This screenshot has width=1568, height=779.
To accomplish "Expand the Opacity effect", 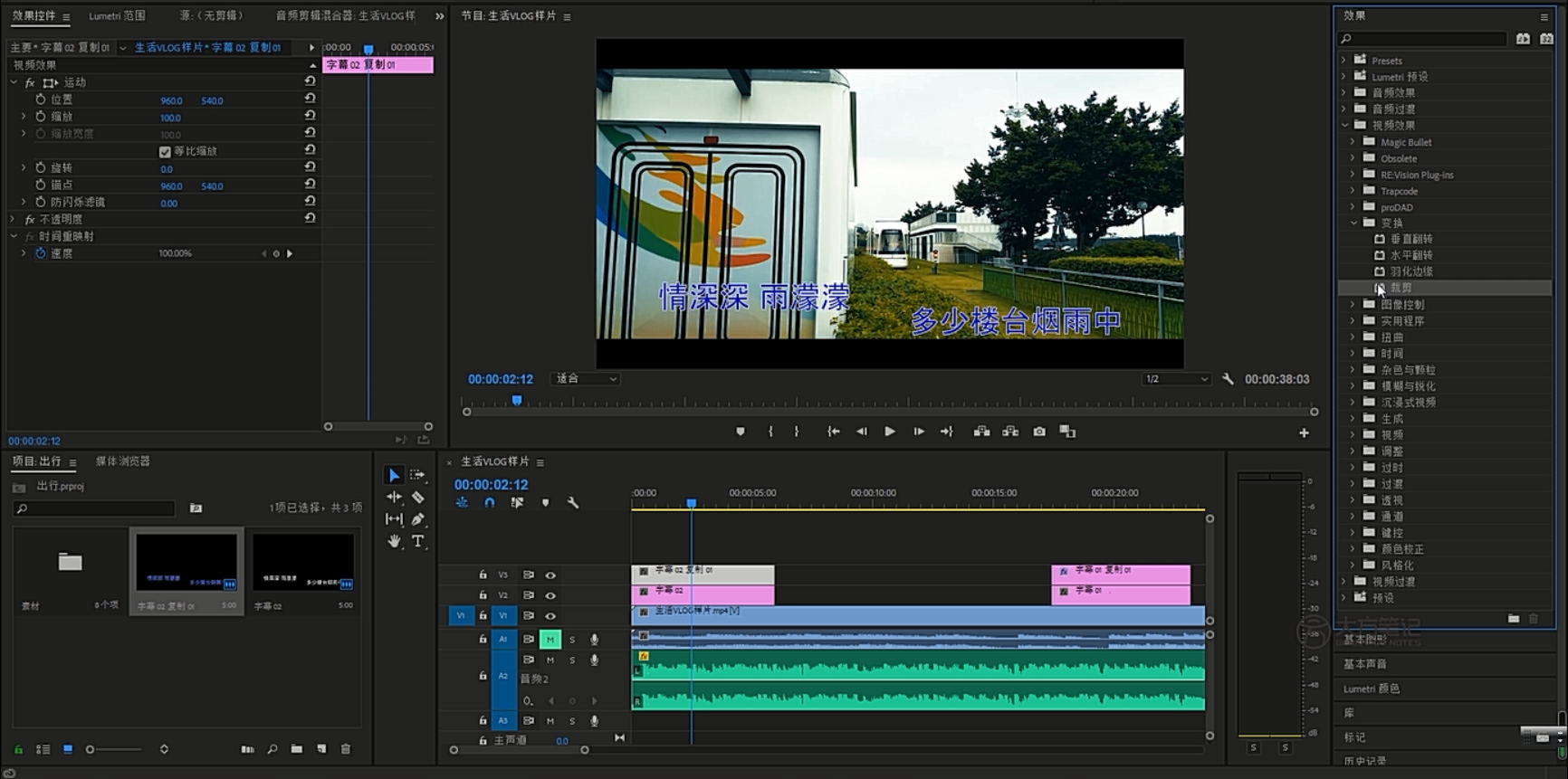I will (x=14, y=219).
